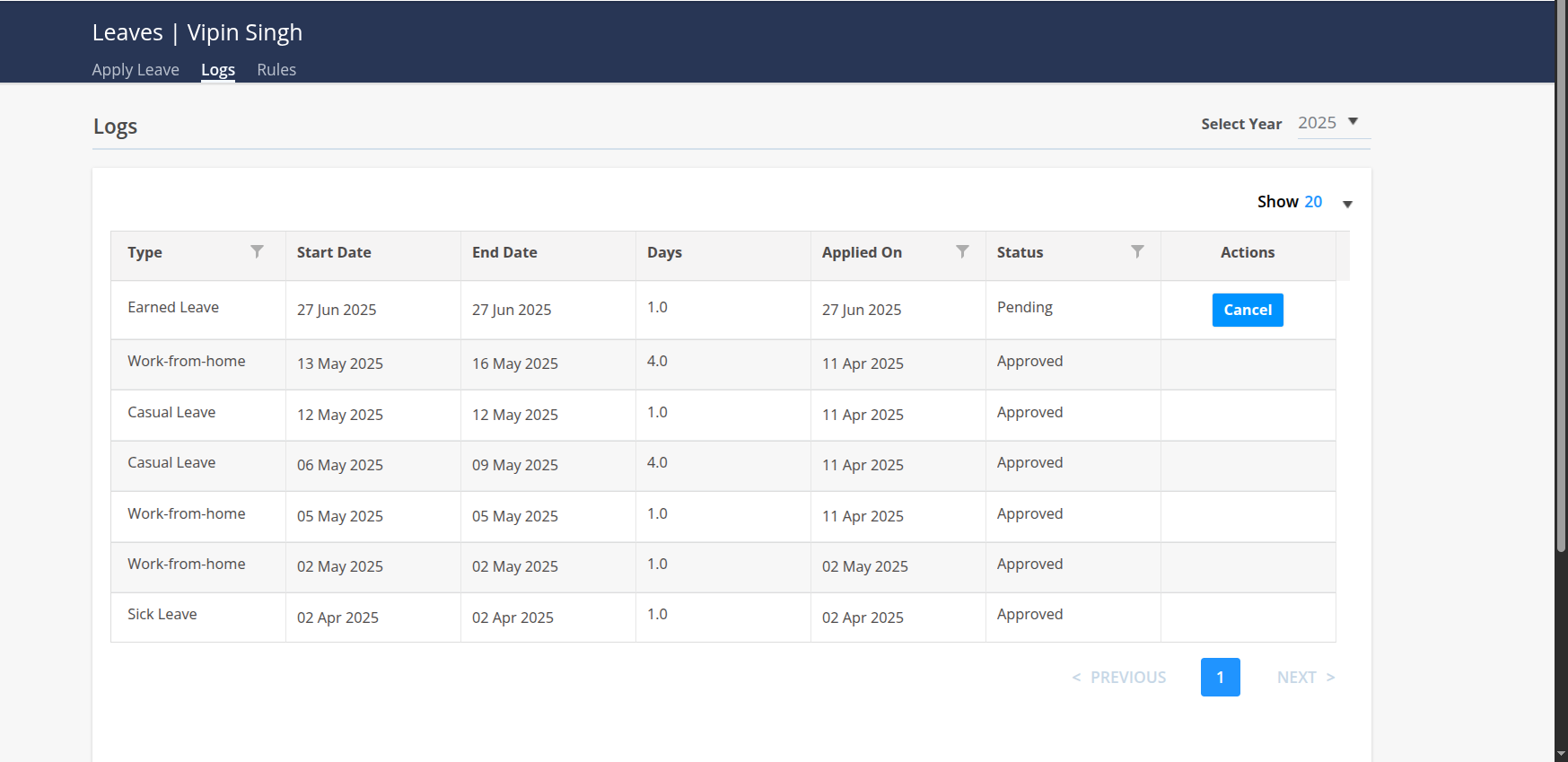Open the Status column filter icon
This screenshot has width=1568, height=762.
coord(1137,251)
